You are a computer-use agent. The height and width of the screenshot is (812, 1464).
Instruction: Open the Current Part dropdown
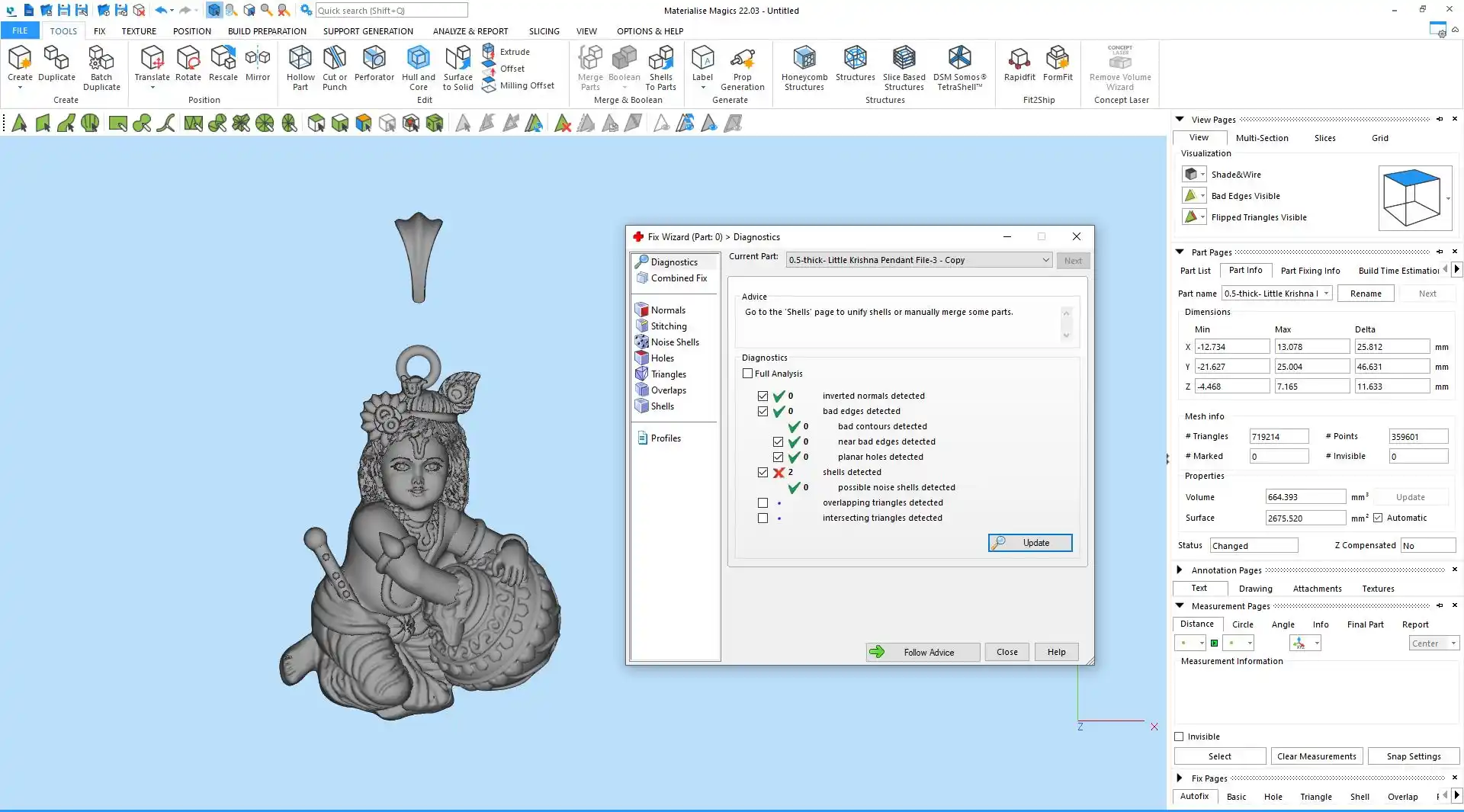coord(1045,260)
